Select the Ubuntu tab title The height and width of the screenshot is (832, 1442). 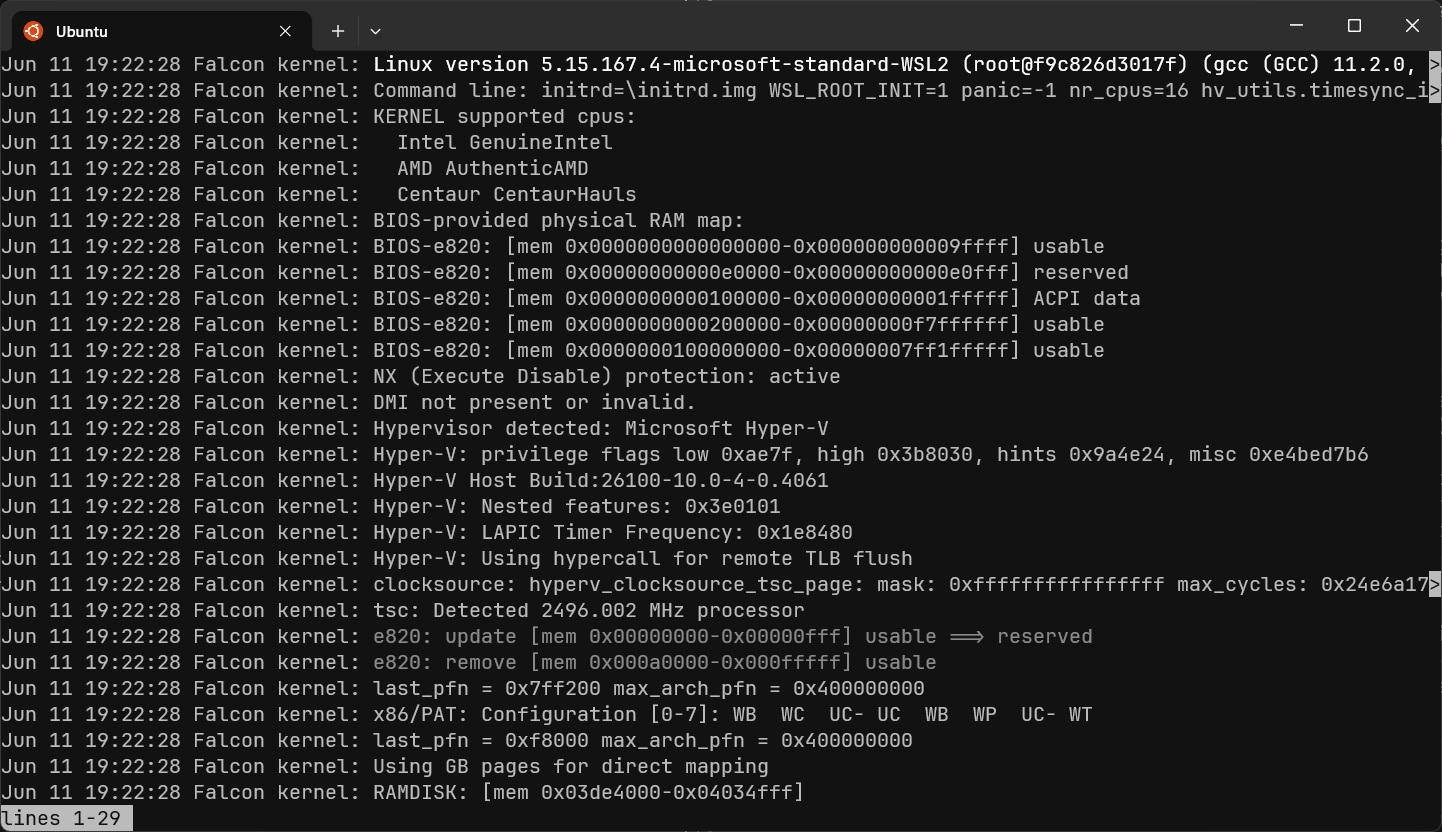click(82, 31)
